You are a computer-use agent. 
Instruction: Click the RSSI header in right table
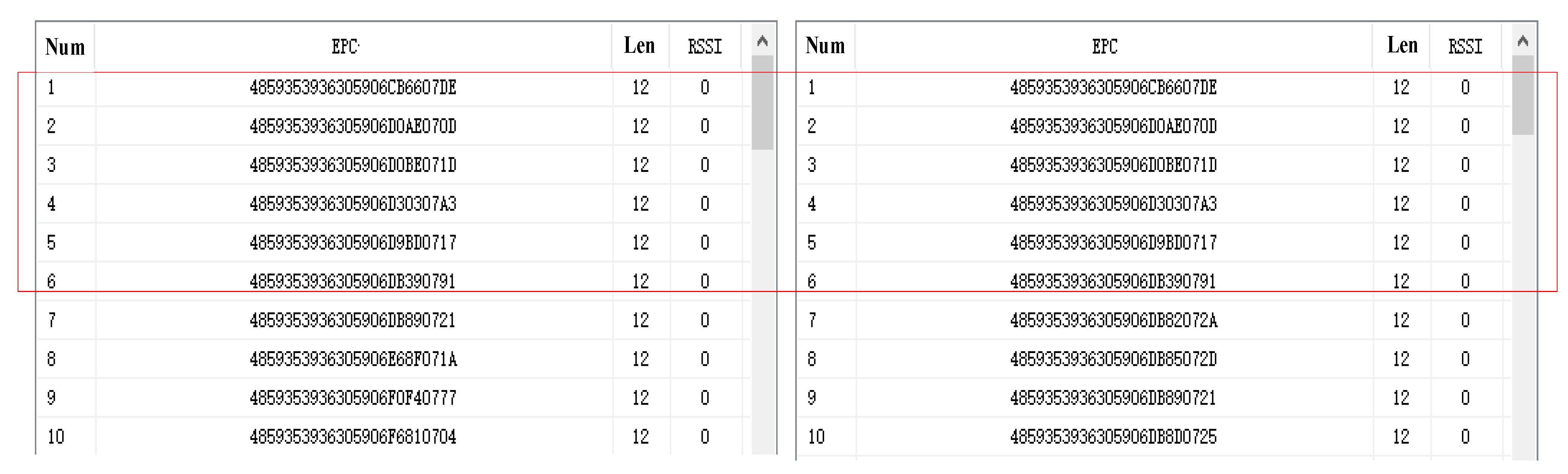tap(1465, 47)
